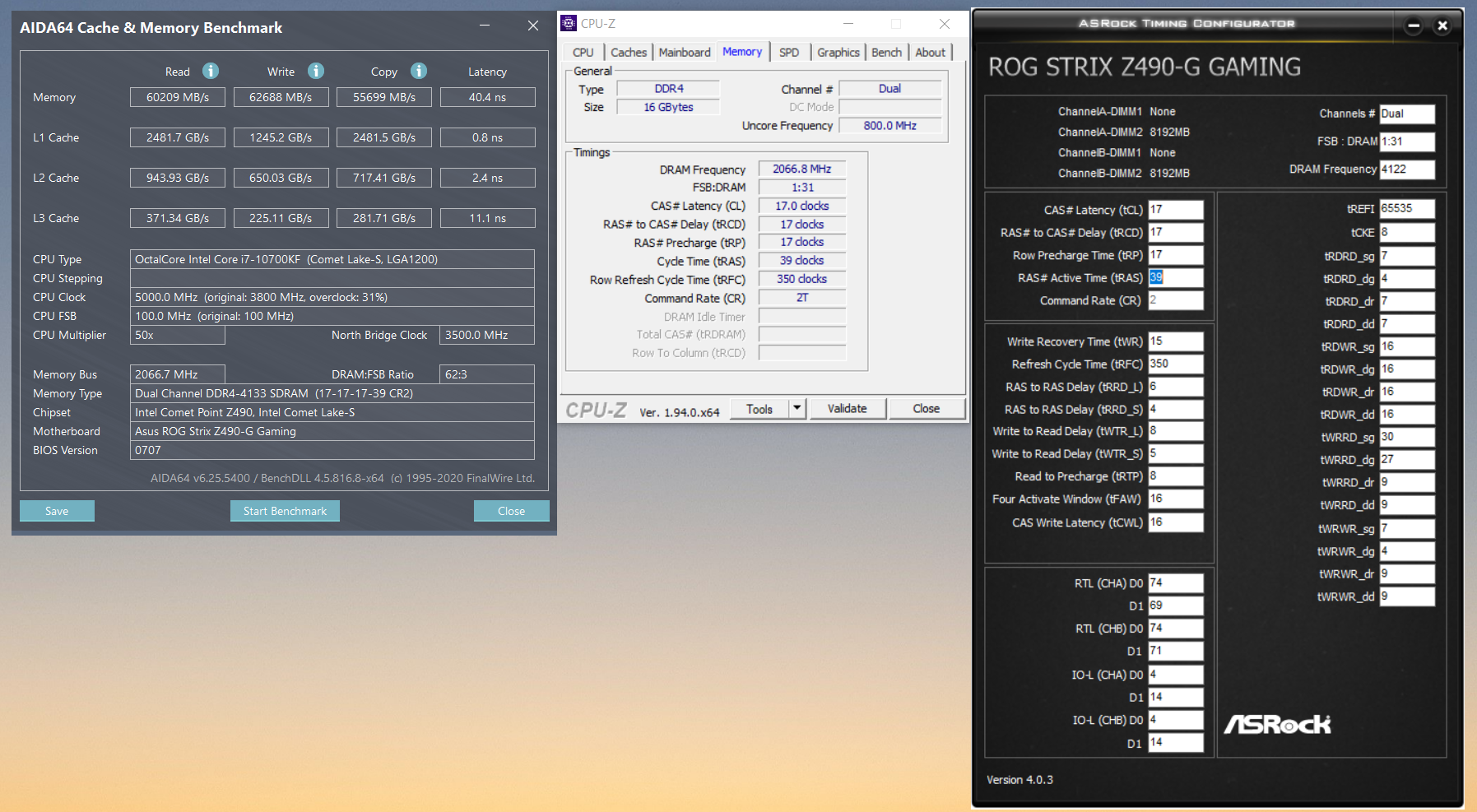The width and height of the screenshot is (1477, 812).
Task: Click the tREFI field showing 65535
Action: pos(1406,209)
